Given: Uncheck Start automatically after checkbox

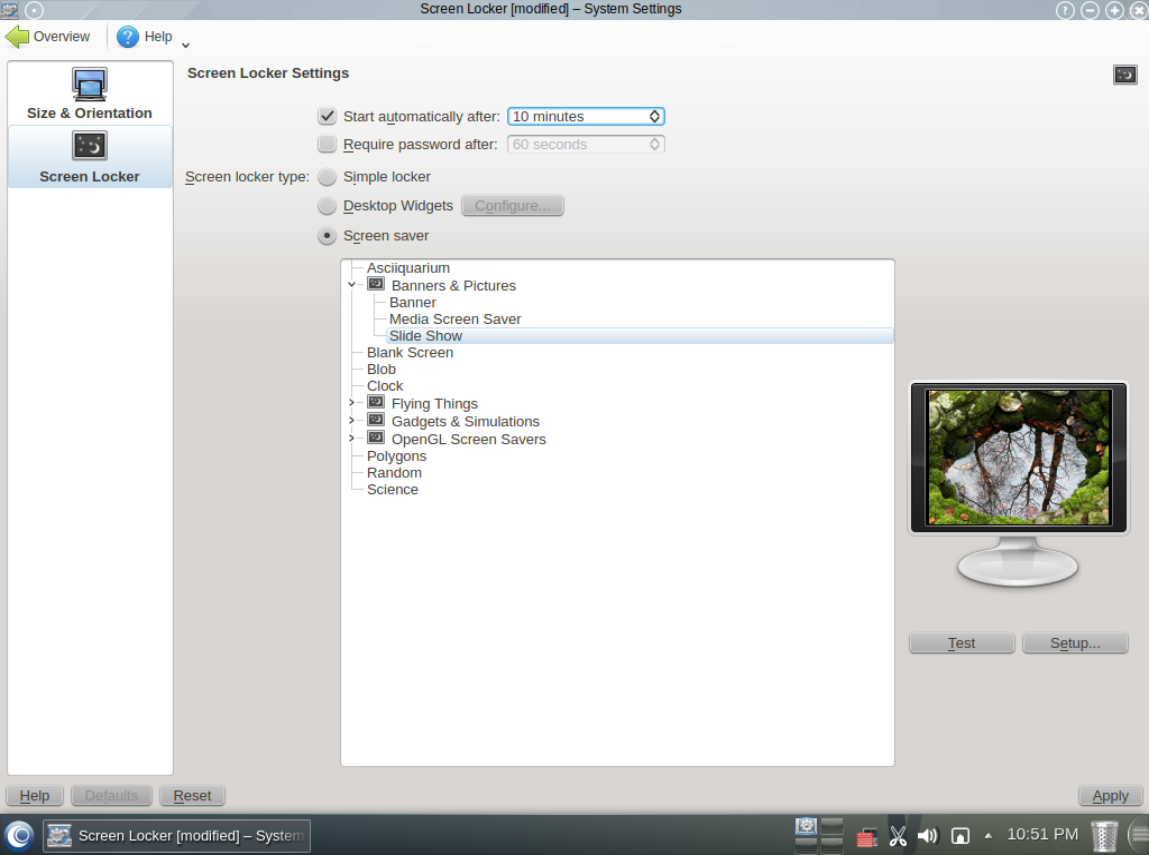Looking at the screenshot, I should coord(327,116).
